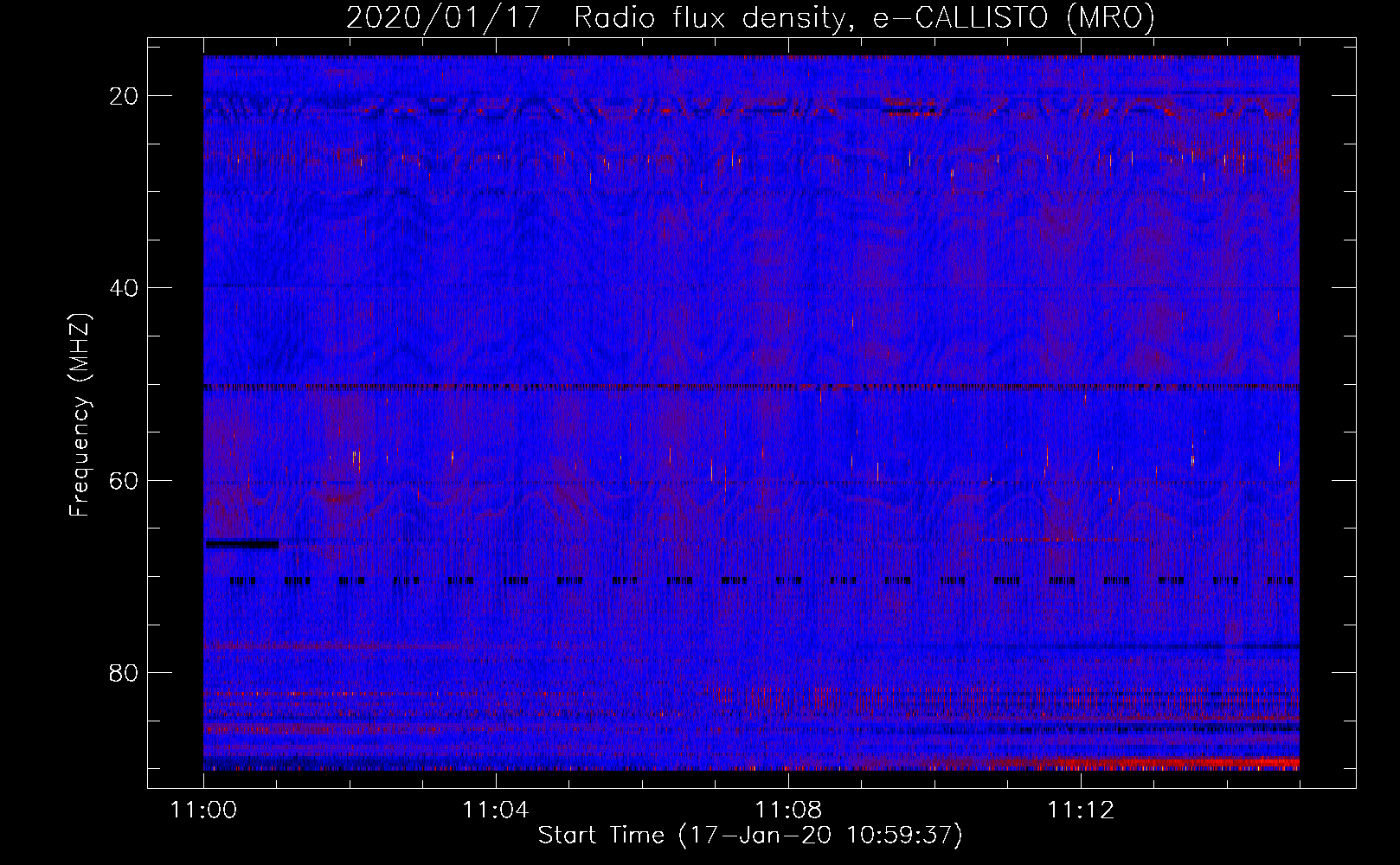The width and height of the screenshot is (1400, 865).
Task: Click the '20' frequency tick label
Action: [125, 96]
